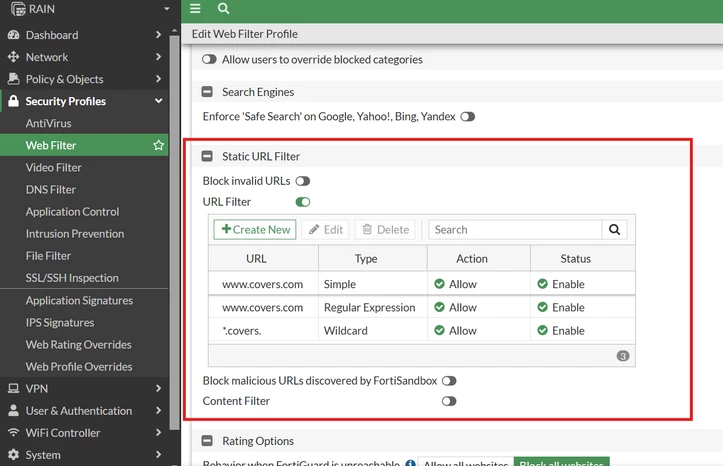Open the RAIN device dropdown arrow
Screen dimensions: 723x466
(167, 9)
